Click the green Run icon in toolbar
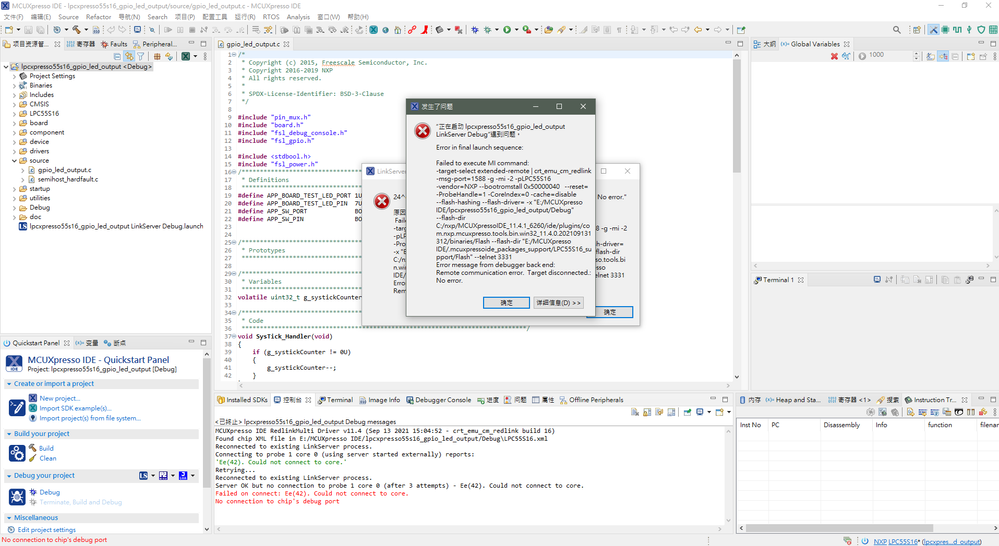The width and height of the screenshot is (999, 546). click(507, 30)
